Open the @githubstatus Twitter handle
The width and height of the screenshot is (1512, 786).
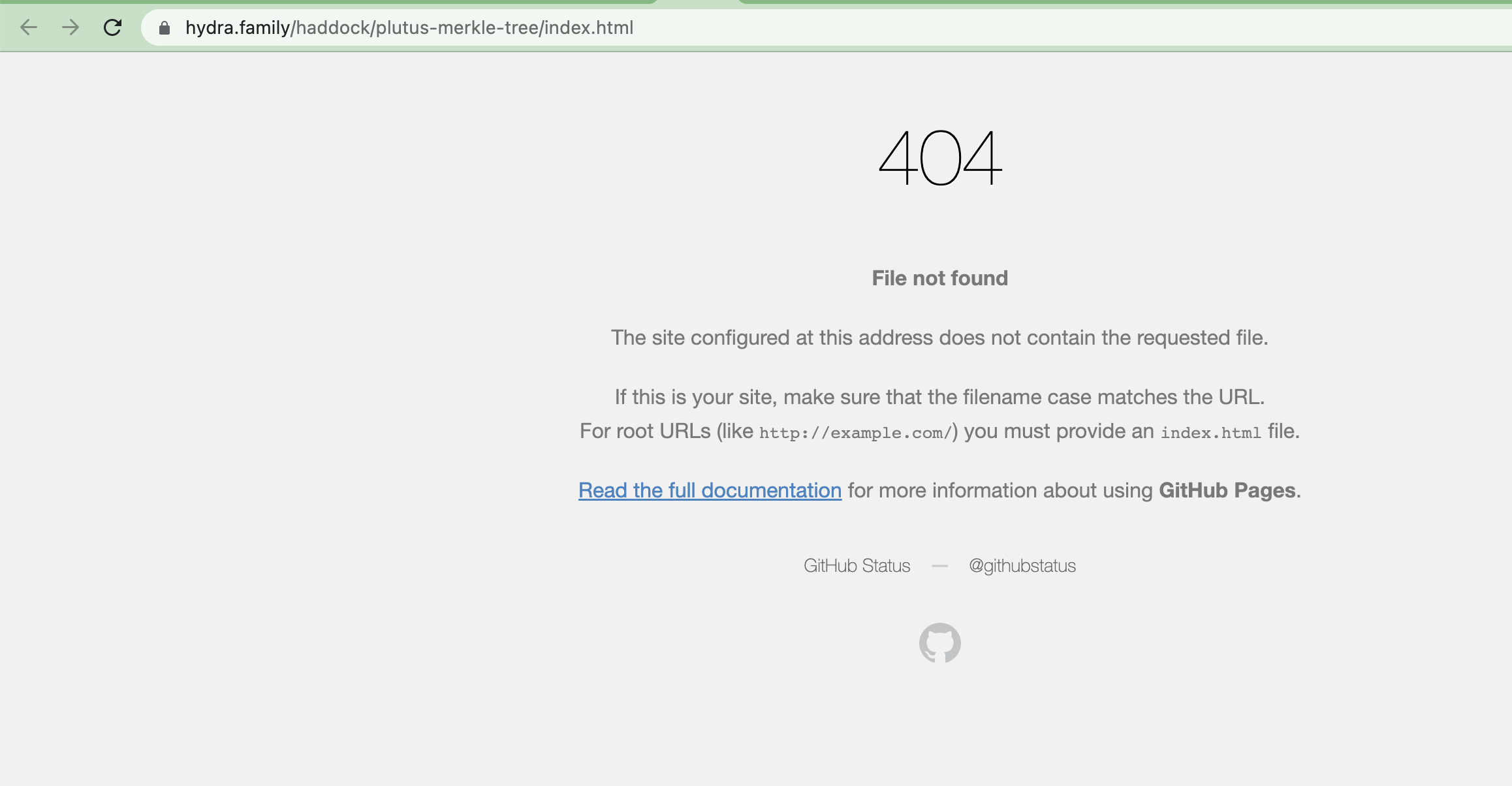(1022, 565)
